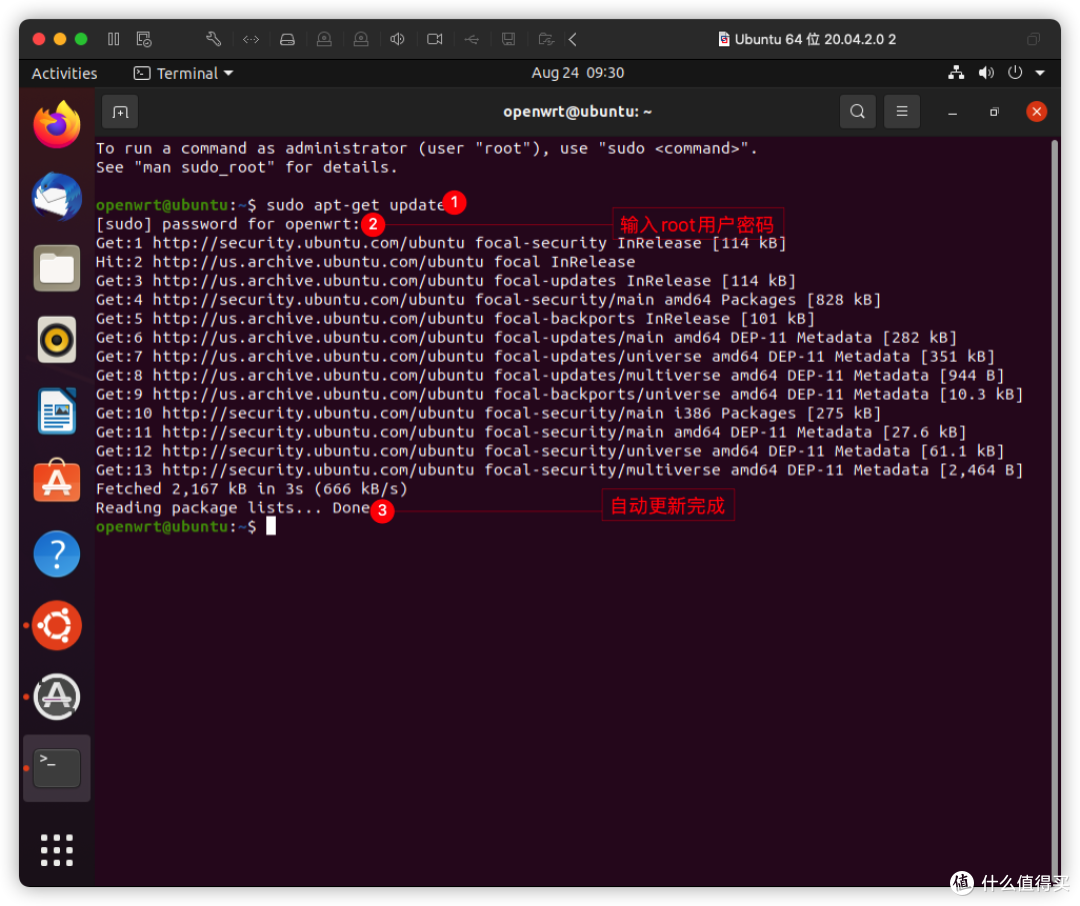Click the 'Fetched 2,167 kB in 3s' line
1080x906 pixels.
(x=251, y=489)
